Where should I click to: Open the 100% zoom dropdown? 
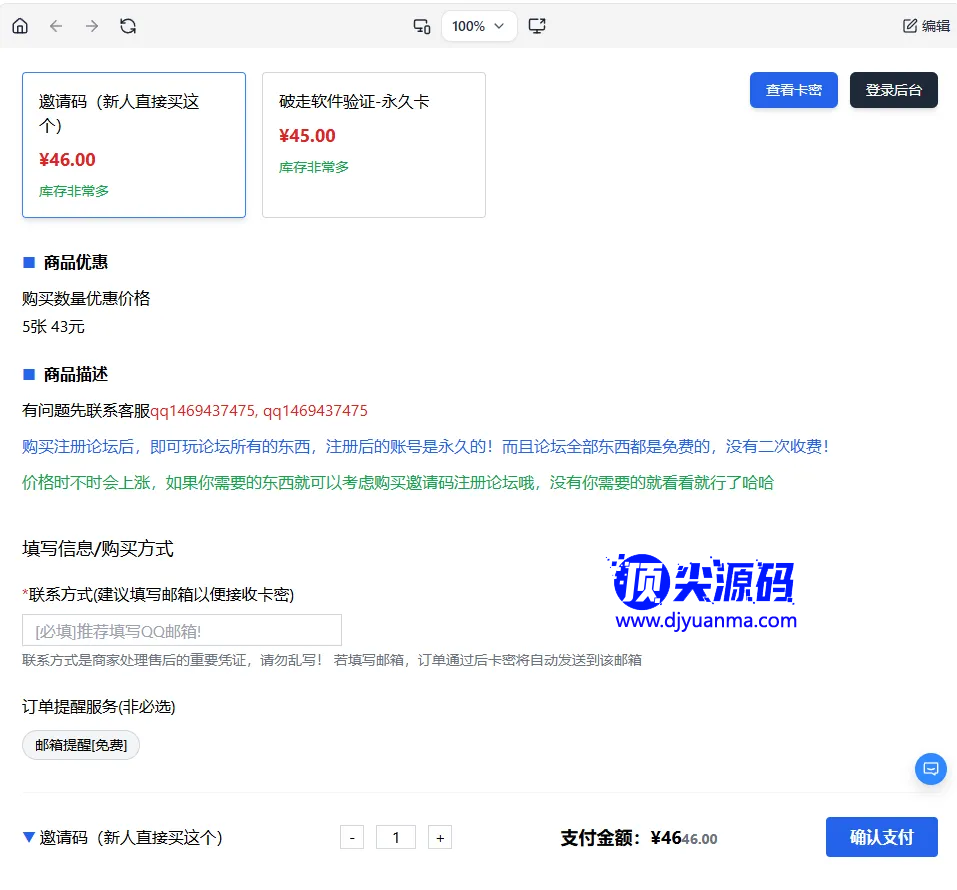pos(479,26)
